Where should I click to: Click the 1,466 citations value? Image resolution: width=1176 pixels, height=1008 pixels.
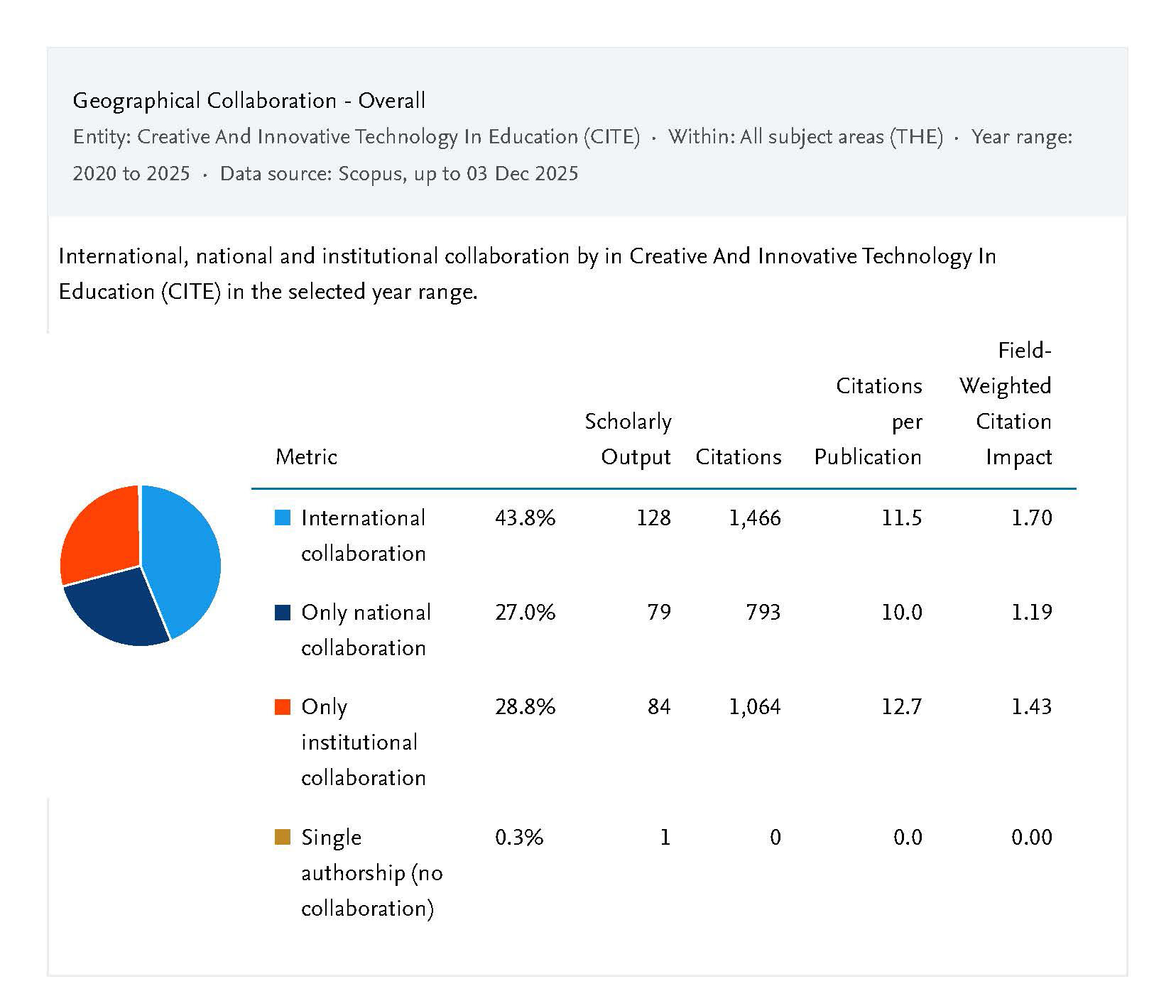click(x=754, y=518)
